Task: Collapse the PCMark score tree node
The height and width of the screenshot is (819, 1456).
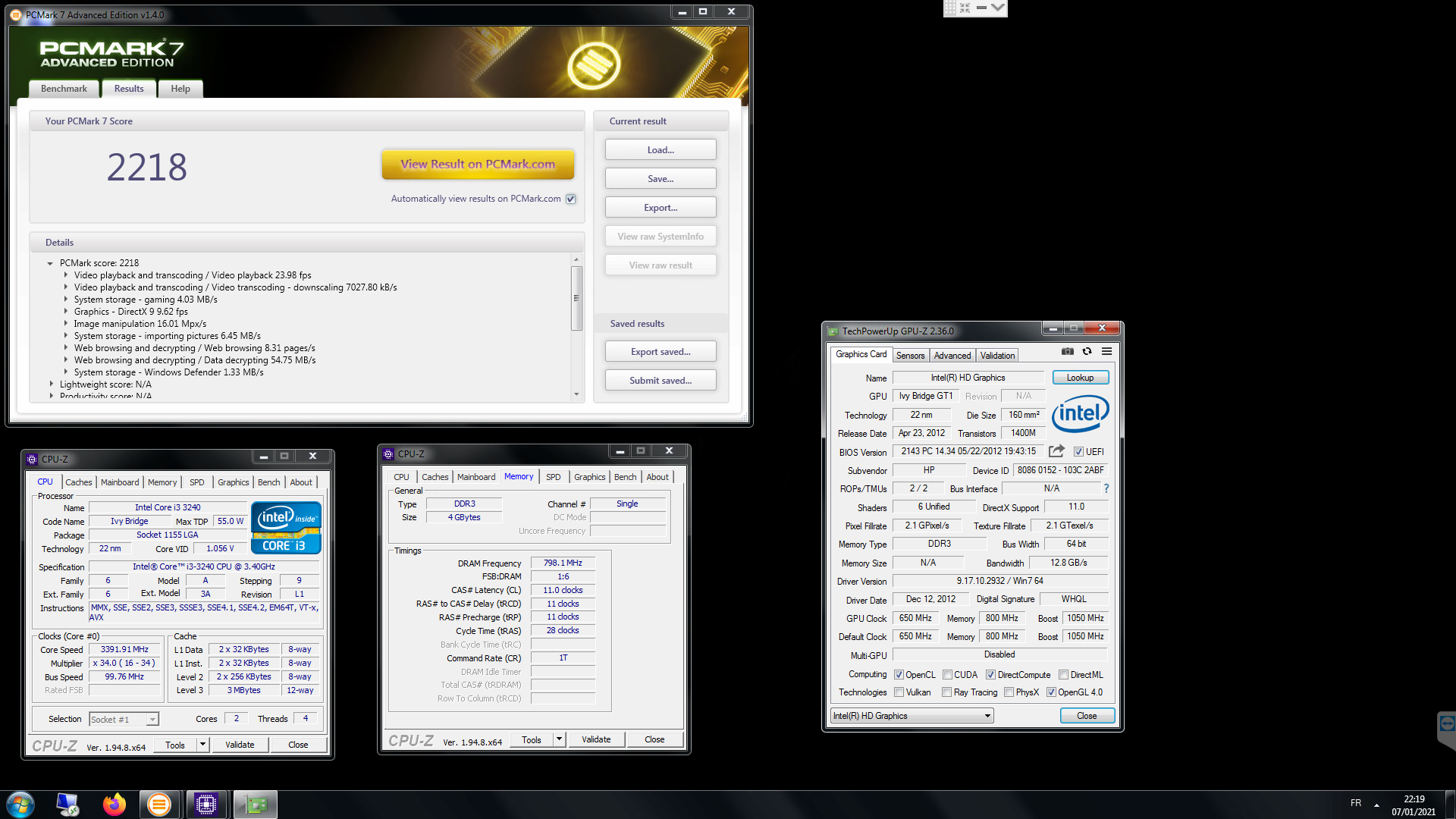Action: [50, 263]
